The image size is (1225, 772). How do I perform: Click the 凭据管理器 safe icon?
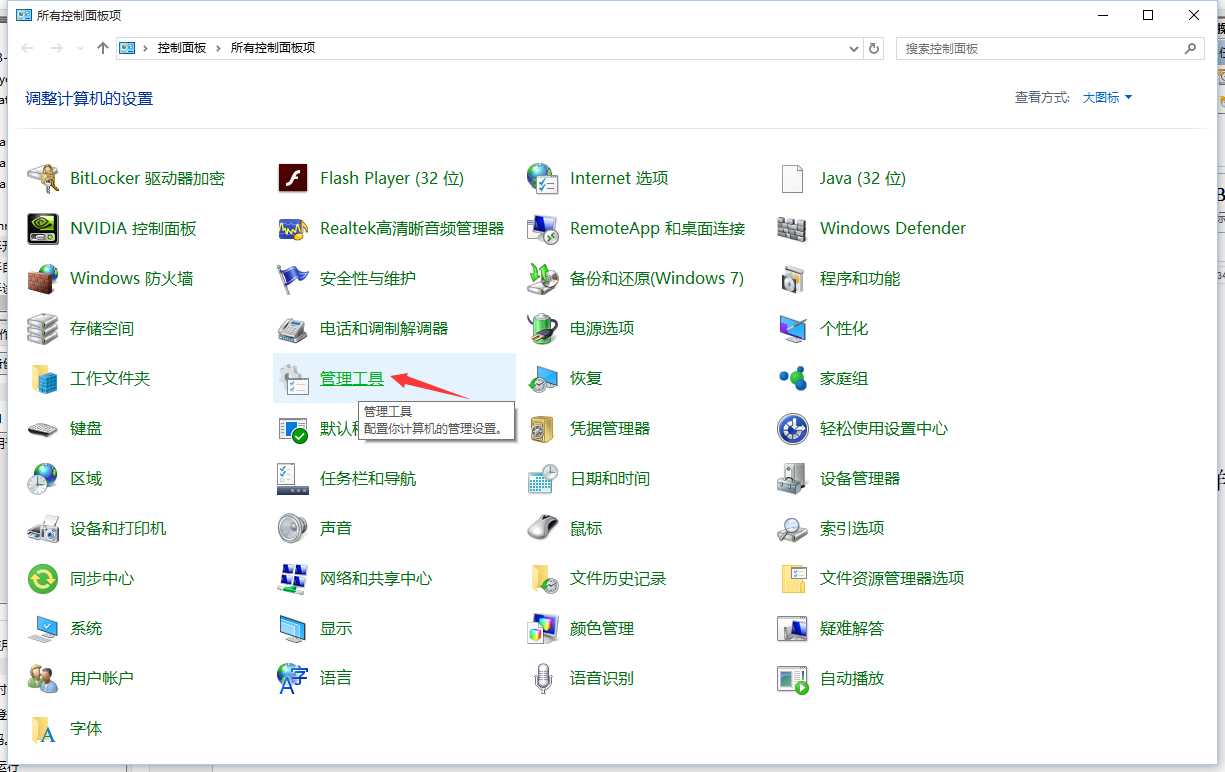pos(542,428)
